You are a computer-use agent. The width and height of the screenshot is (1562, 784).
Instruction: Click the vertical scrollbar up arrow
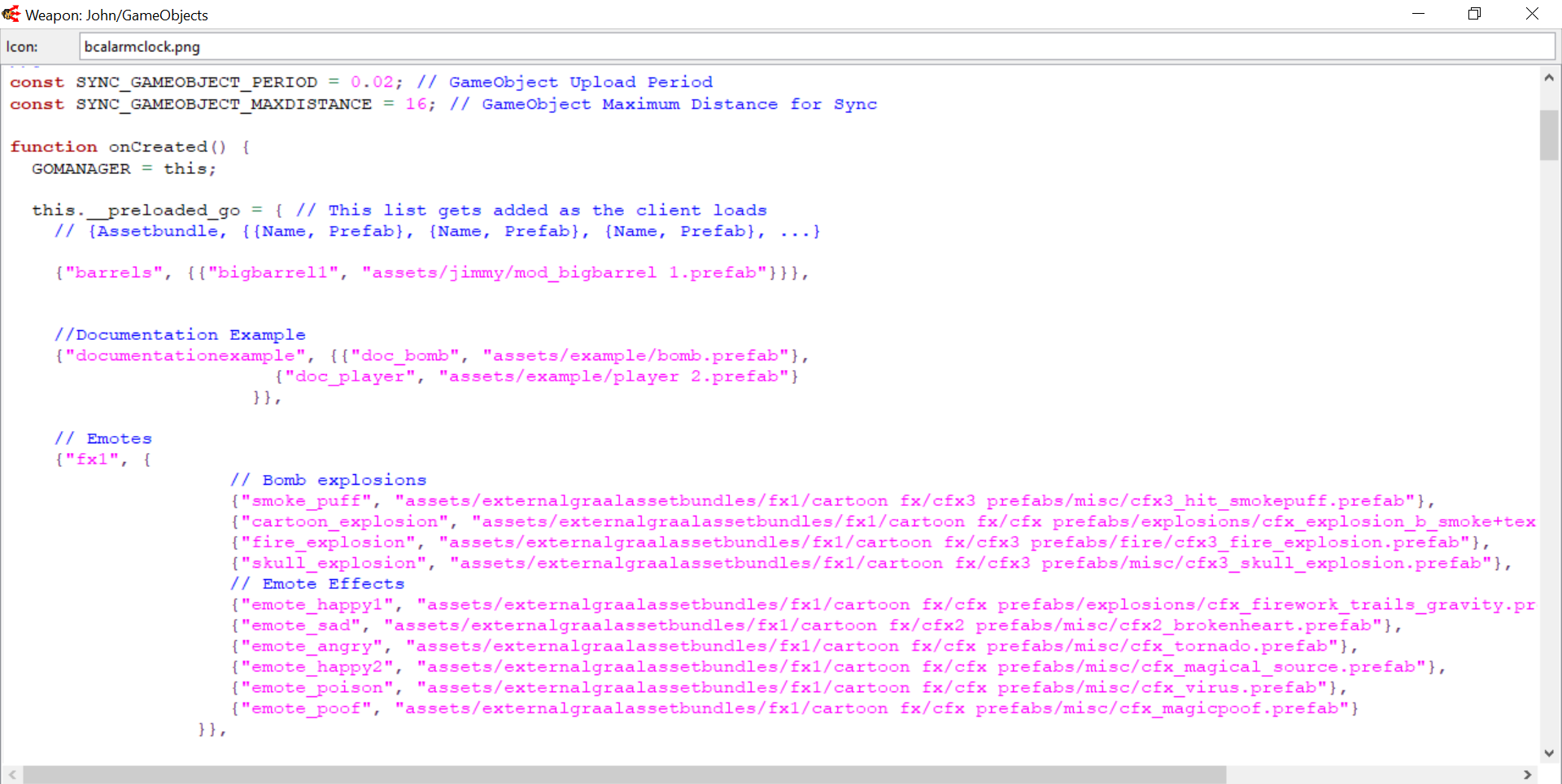click(1549, 78)
